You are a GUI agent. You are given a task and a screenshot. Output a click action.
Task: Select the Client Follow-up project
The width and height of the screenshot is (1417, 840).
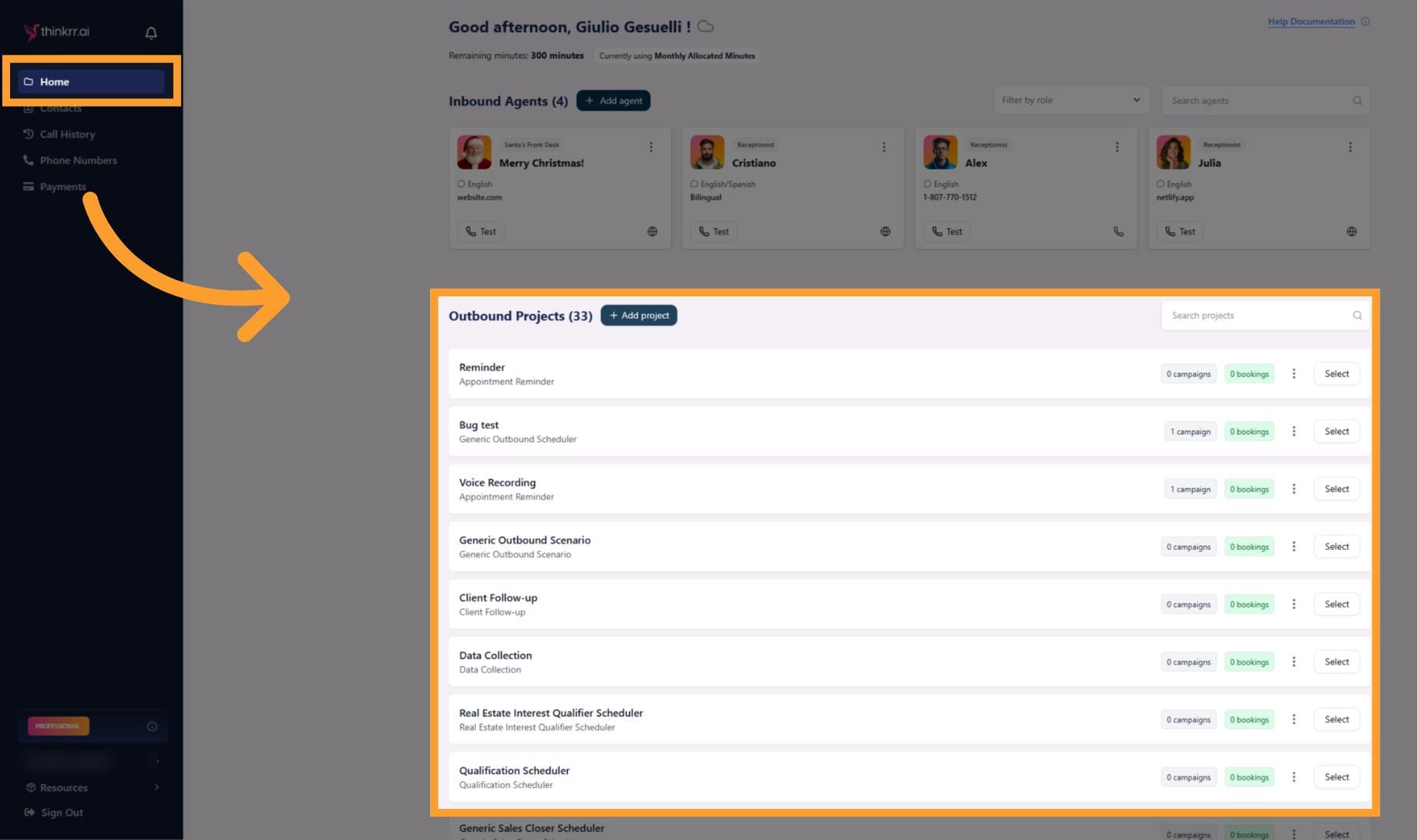pos(1337,604)
